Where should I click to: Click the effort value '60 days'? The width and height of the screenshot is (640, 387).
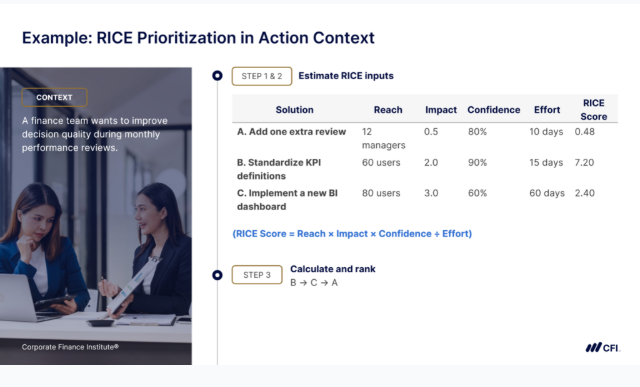click(x=547, y=193)
